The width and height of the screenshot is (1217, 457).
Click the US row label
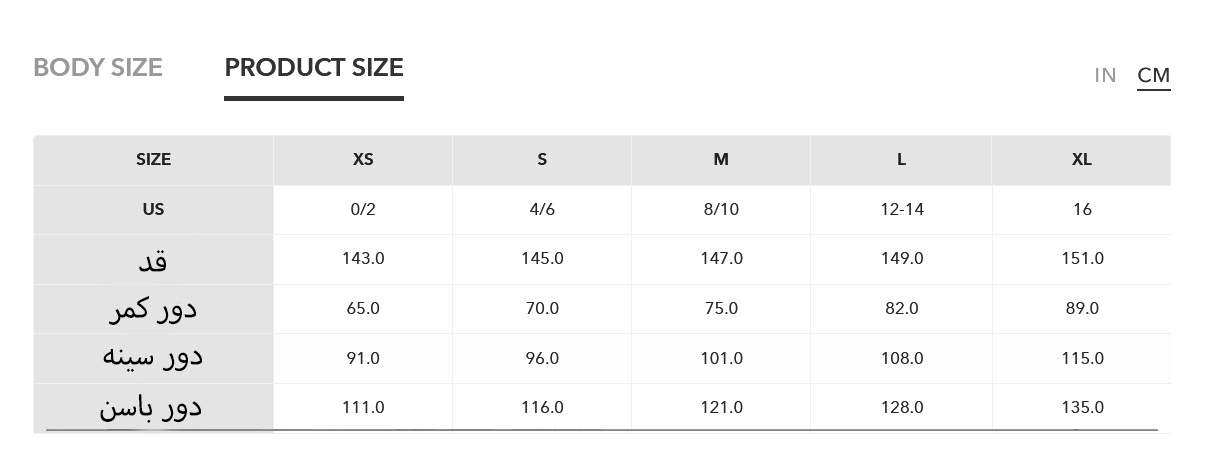pyautogui.click(x=153, y=210)
